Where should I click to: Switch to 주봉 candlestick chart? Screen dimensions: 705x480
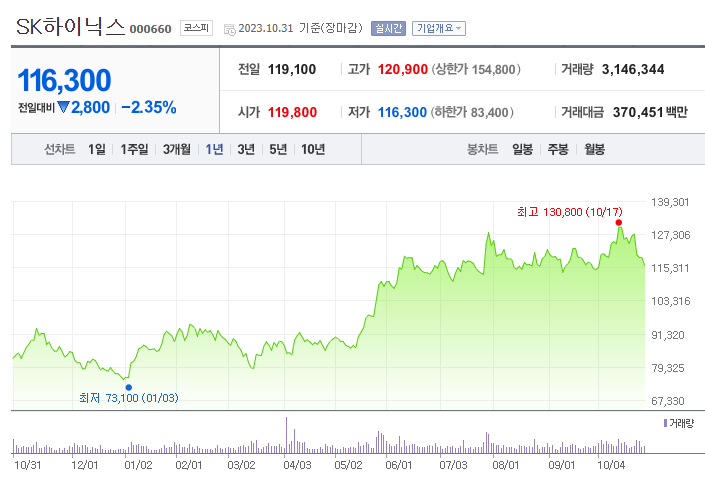(558, 149)
